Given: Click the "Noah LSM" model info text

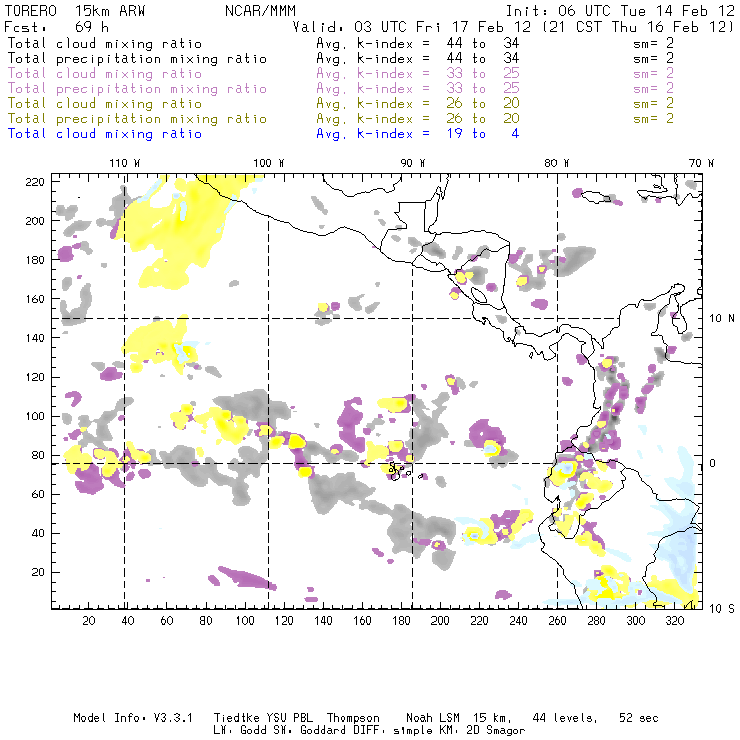Looking at the screenshot, I should click(x=433, y=718).
